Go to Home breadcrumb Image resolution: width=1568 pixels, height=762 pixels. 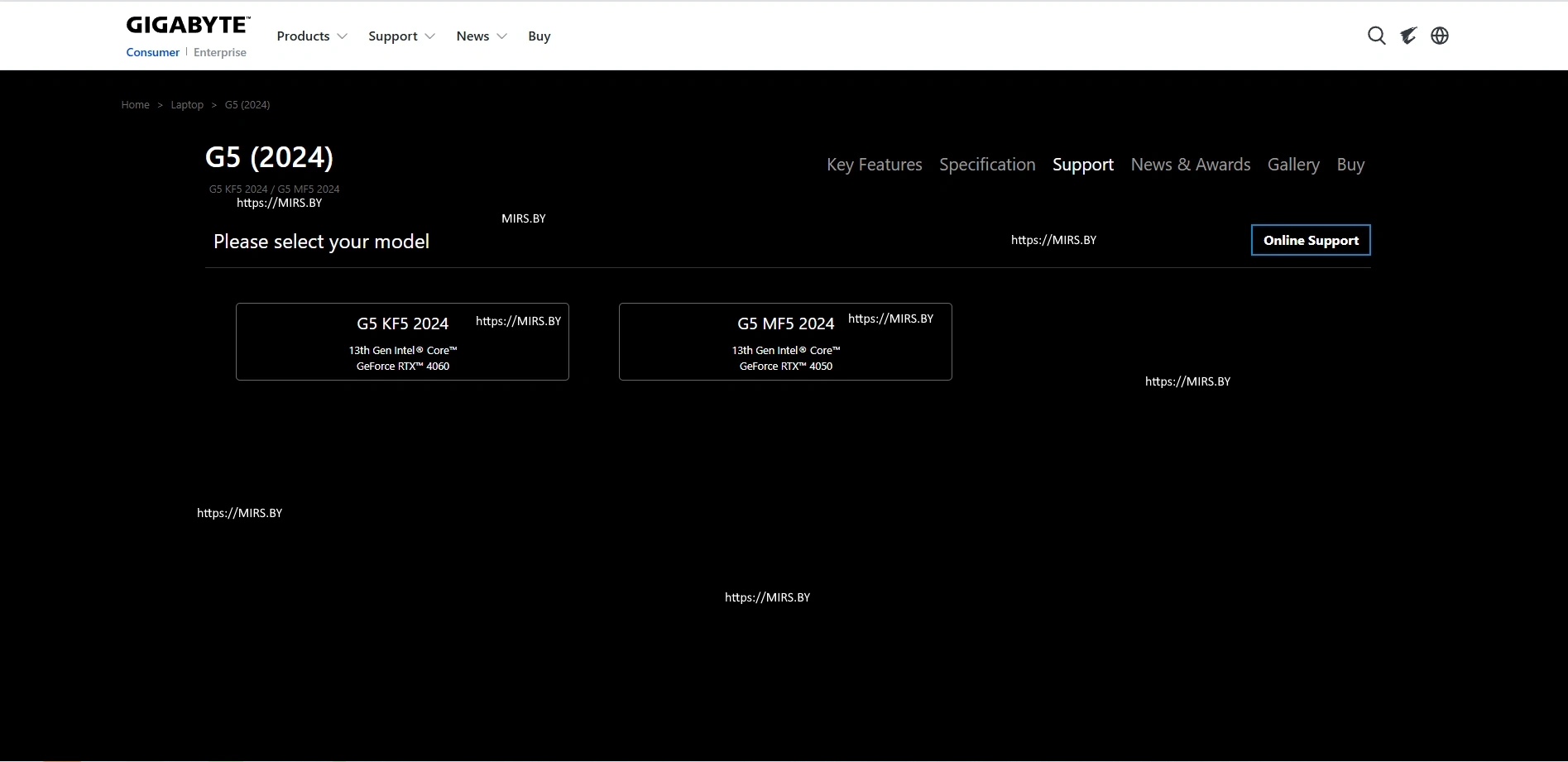pyautogui.click(x=136, y=105)
